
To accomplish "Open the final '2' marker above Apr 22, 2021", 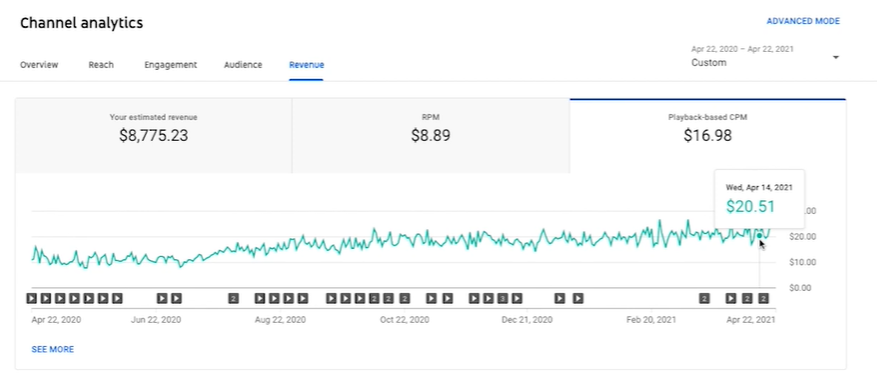I will 763,299.
